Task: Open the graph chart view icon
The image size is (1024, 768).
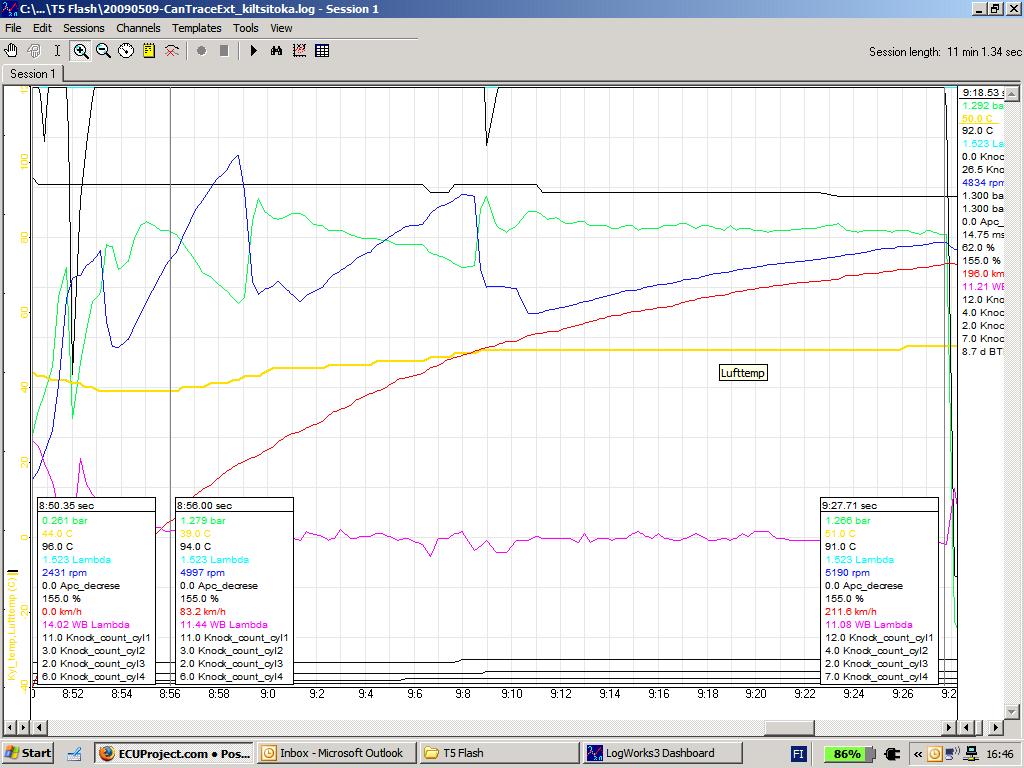Action: point(299,50)
